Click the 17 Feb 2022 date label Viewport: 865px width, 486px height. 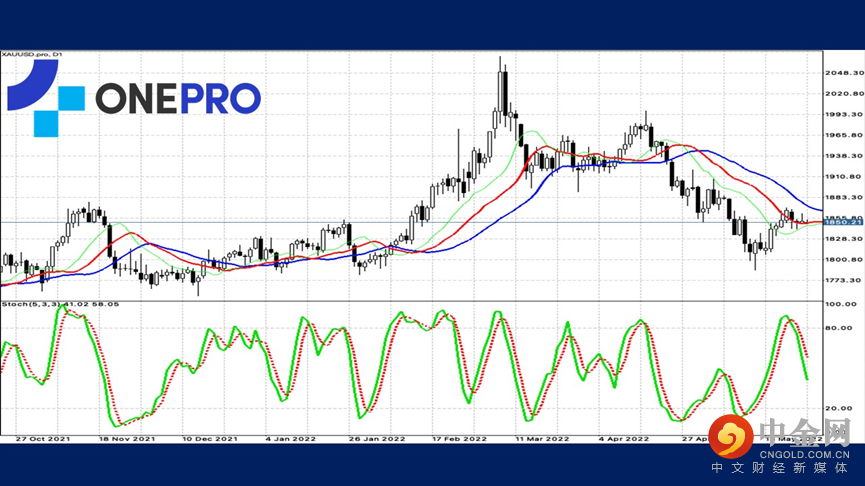pos(459,438)
